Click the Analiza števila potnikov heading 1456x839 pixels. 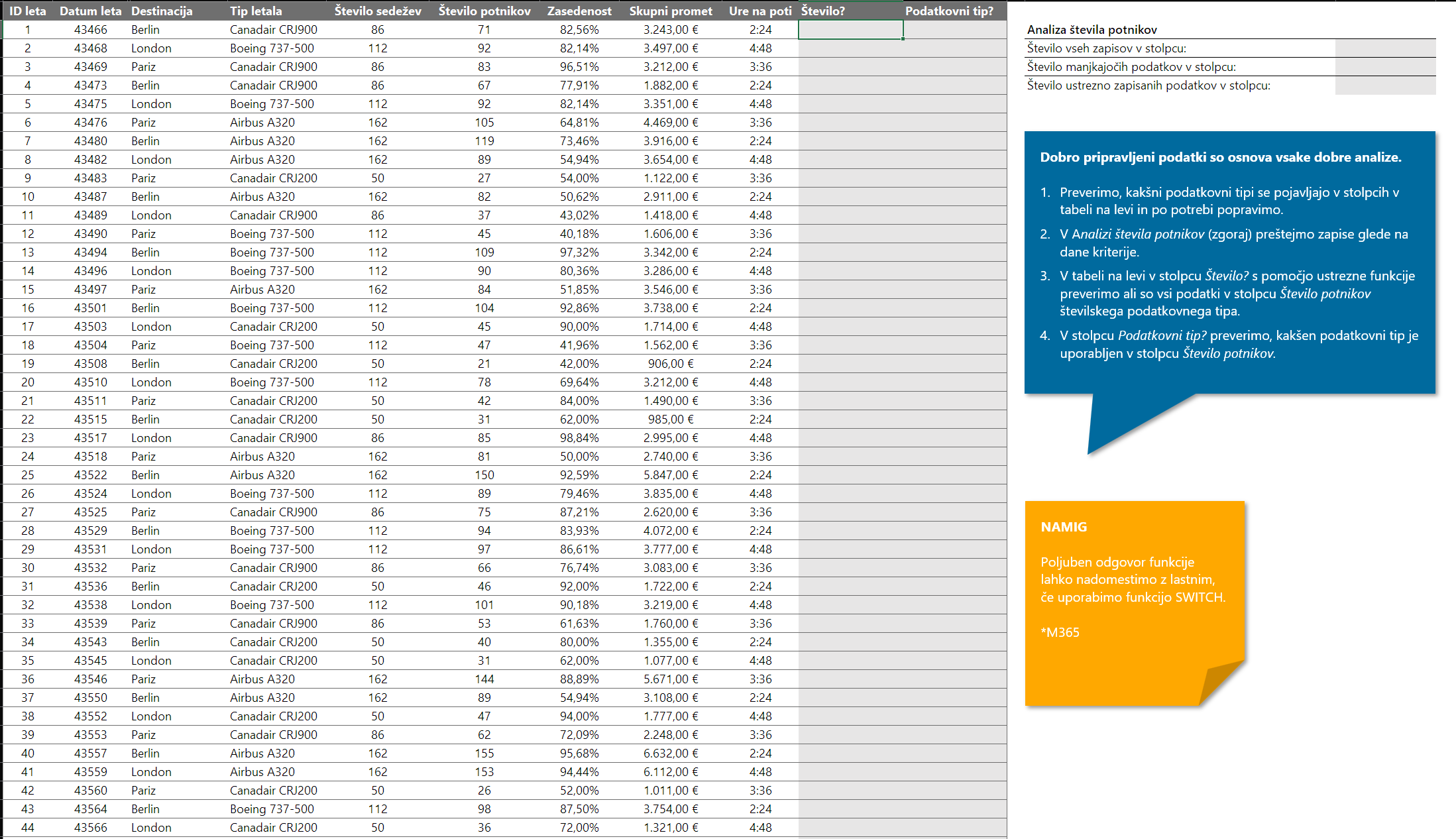point(1092,30)
